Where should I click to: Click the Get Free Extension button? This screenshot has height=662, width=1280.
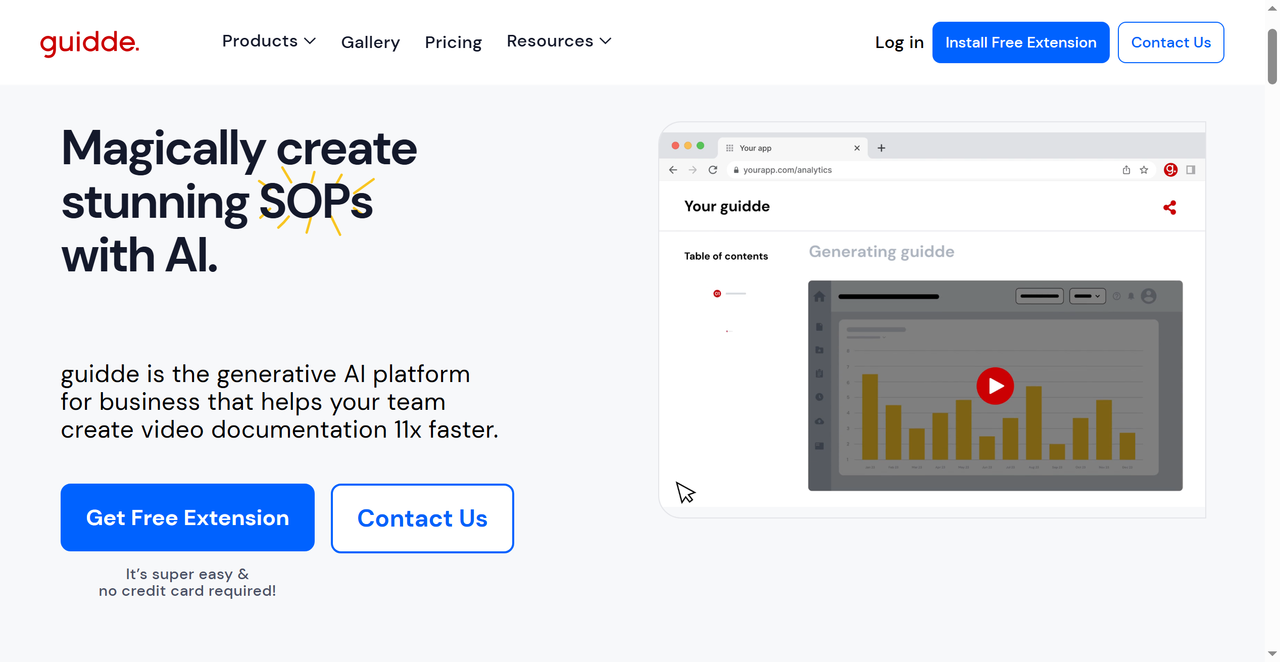(188, 518)
